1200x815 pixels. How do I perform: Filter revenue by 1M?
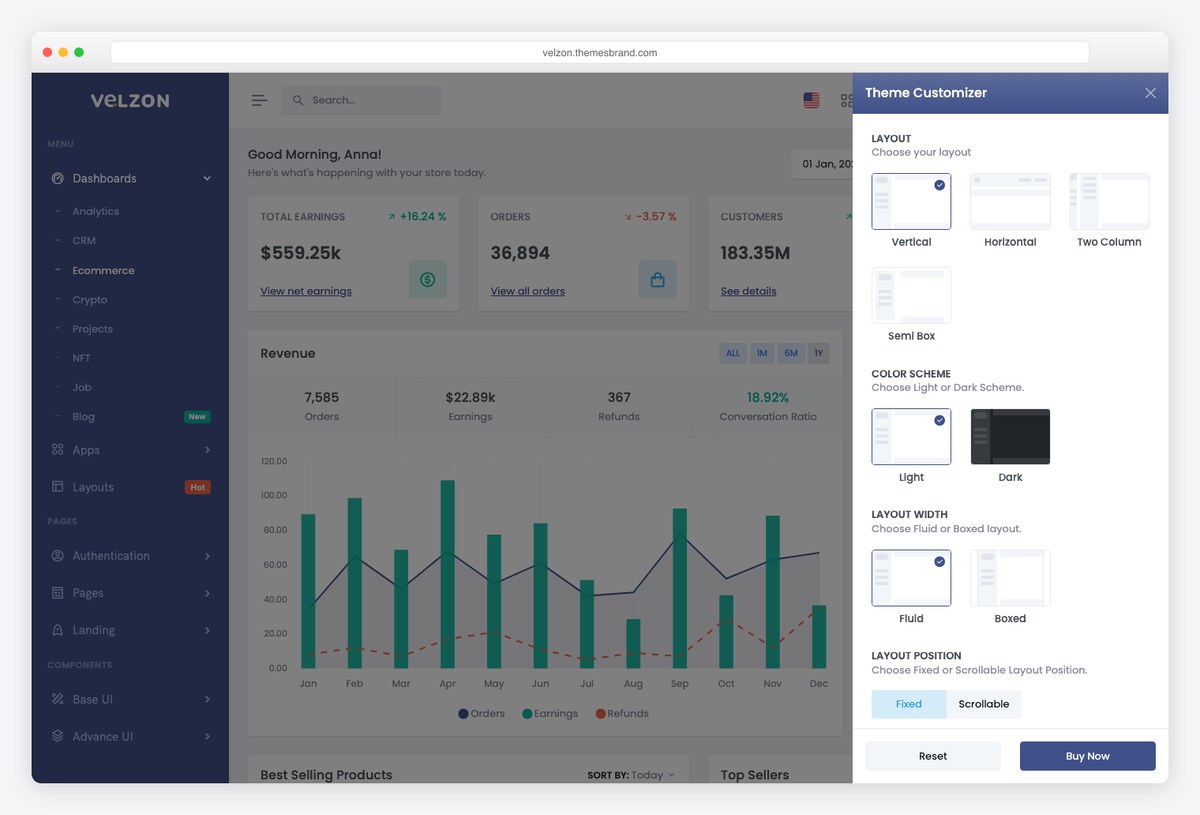(762, 353)
